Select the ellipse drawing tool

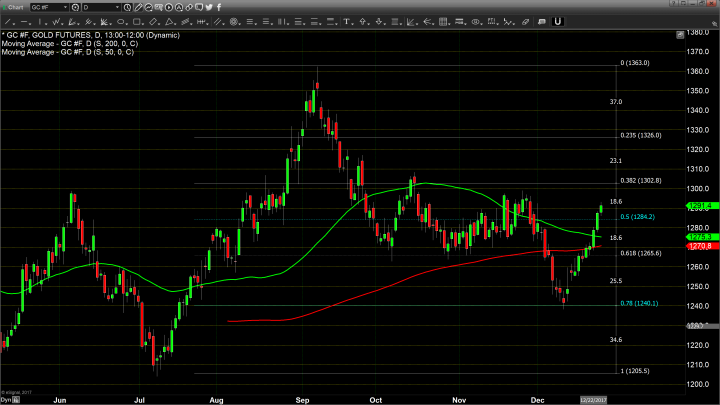(x=120, y=22)
